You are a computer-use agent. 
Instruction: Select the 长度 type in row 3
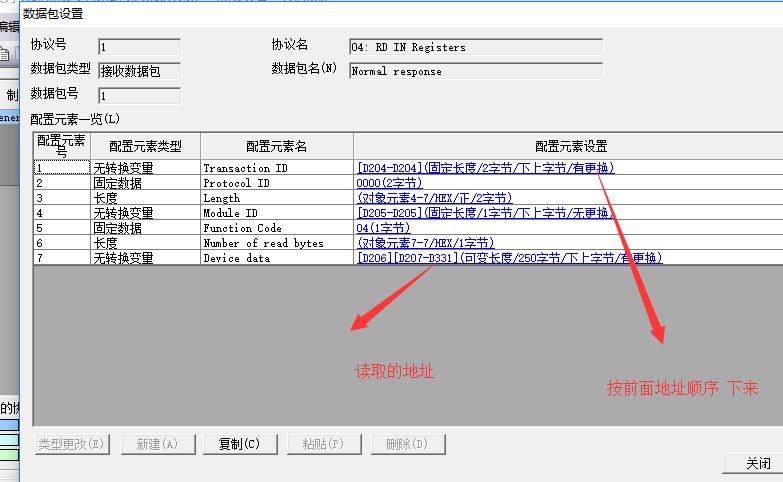[x=145, y=198]
